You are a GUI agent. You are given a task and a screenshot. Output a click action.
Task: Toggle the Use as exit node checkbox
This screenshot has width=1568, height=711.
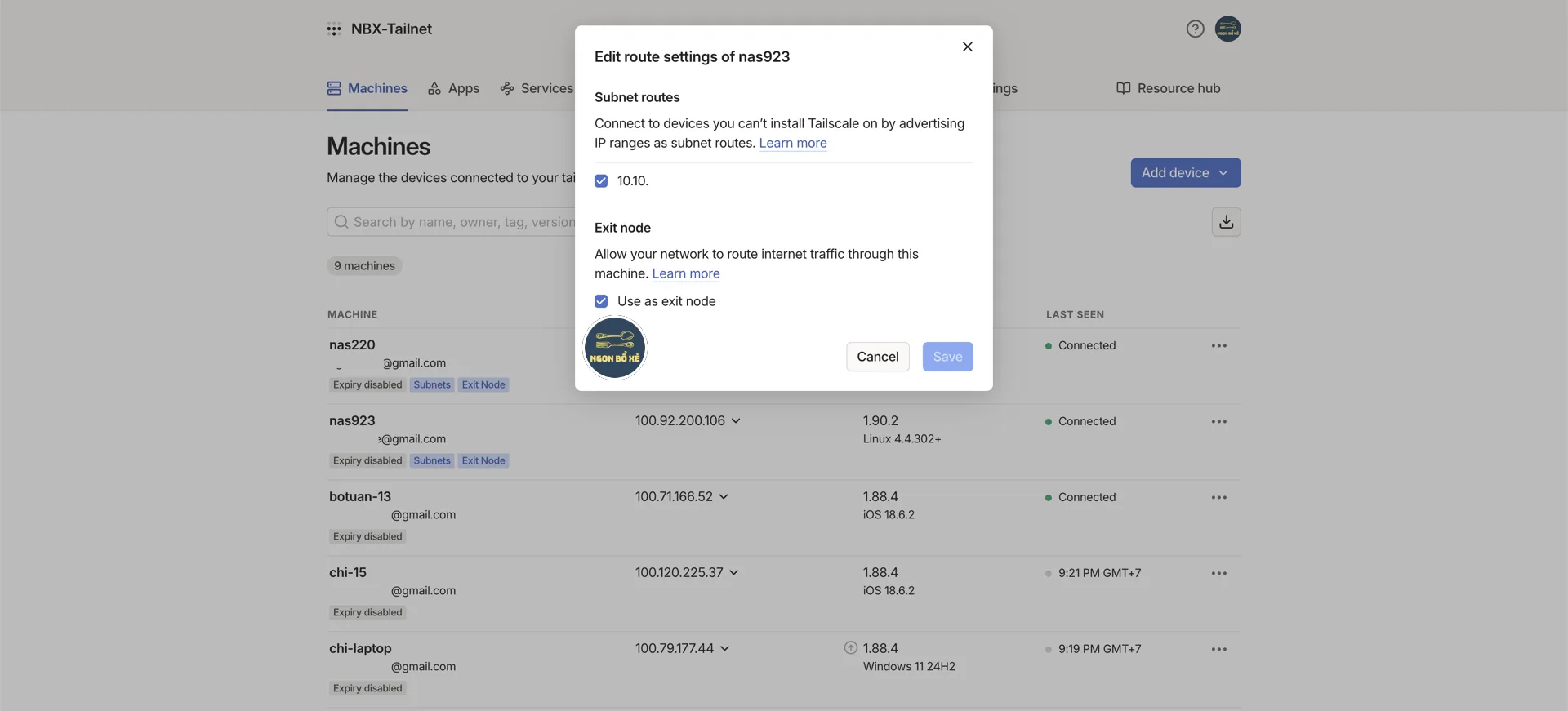[601, 301]
